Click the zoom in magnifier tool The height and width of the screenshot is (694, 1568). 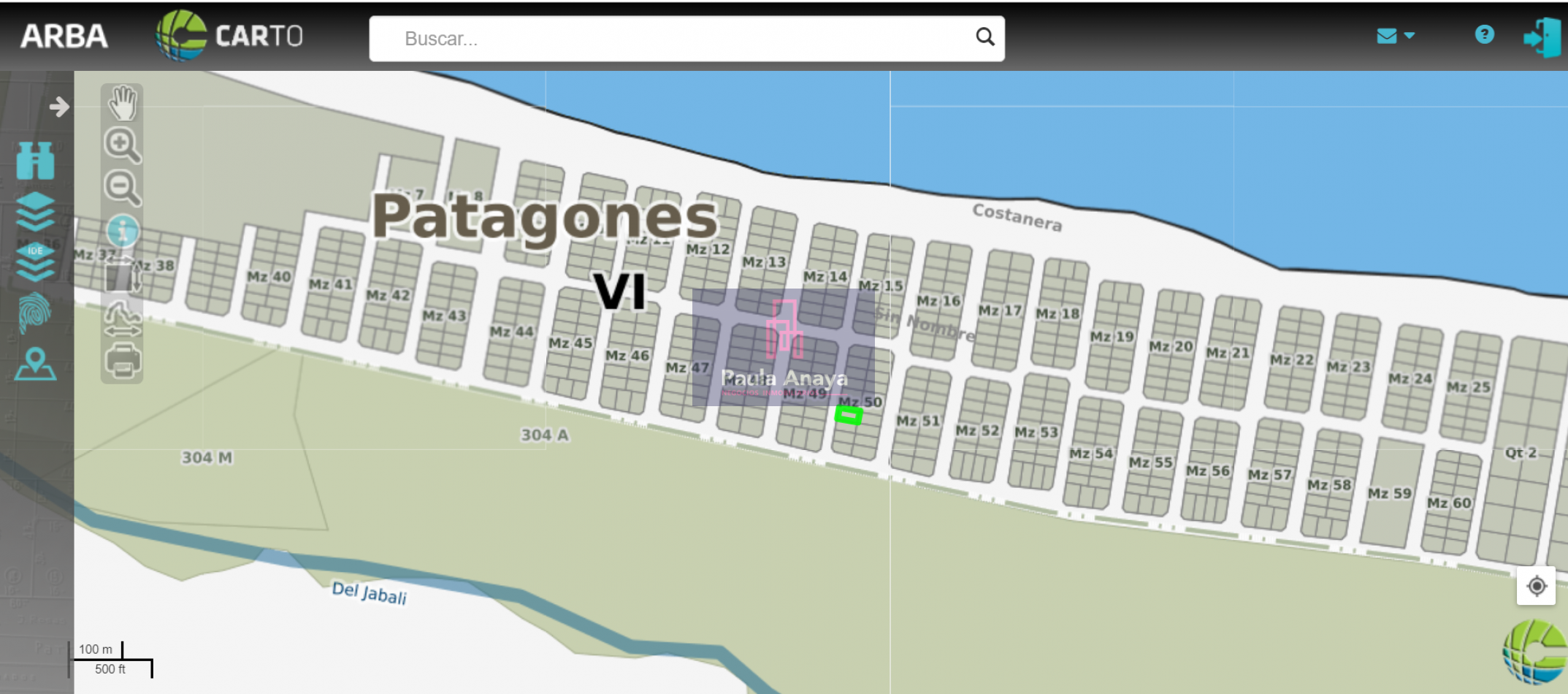(121, 145)
